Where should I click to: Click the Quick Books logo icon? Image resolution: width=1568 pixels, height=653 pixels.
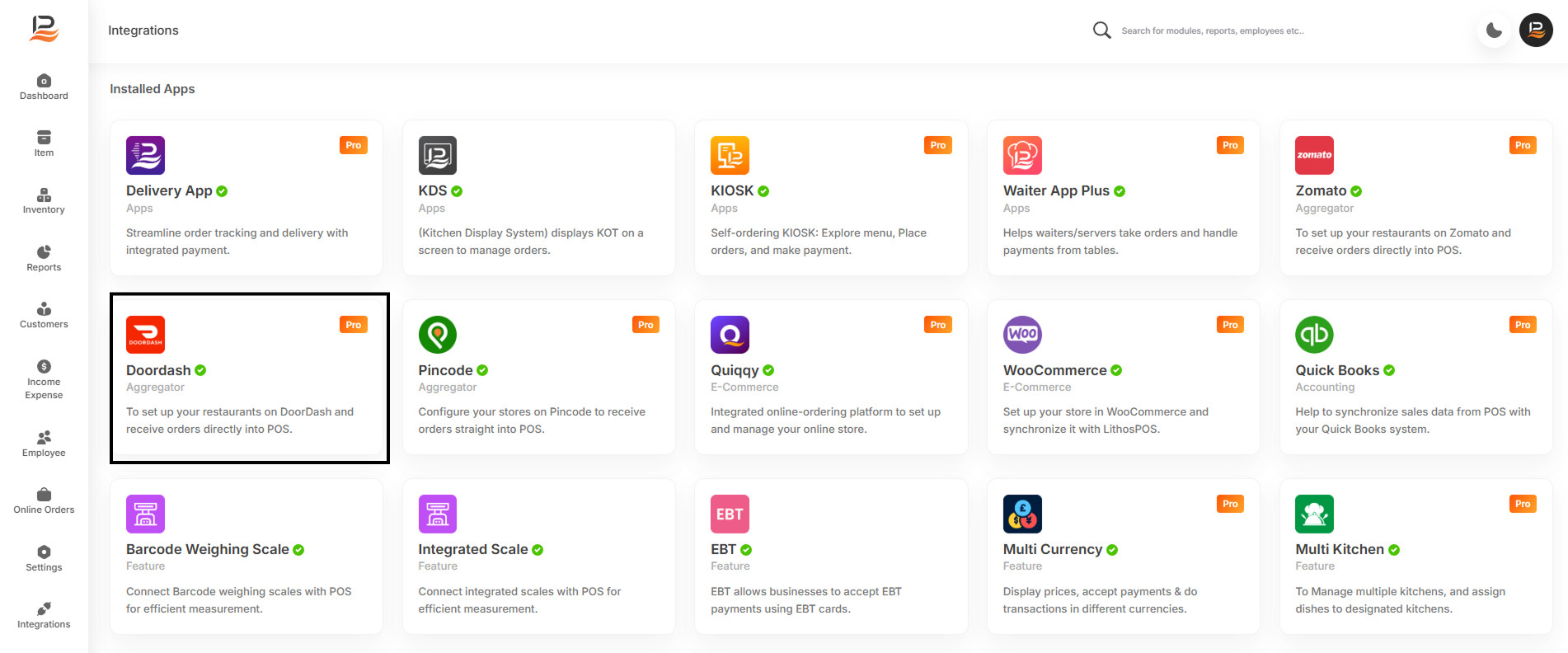point(1314,335)
